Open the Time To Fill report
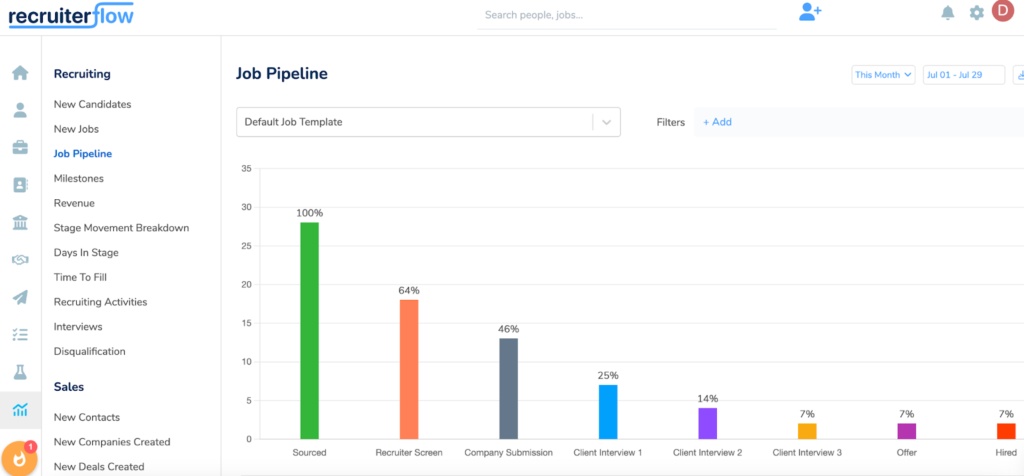 [x=80, y=277]
